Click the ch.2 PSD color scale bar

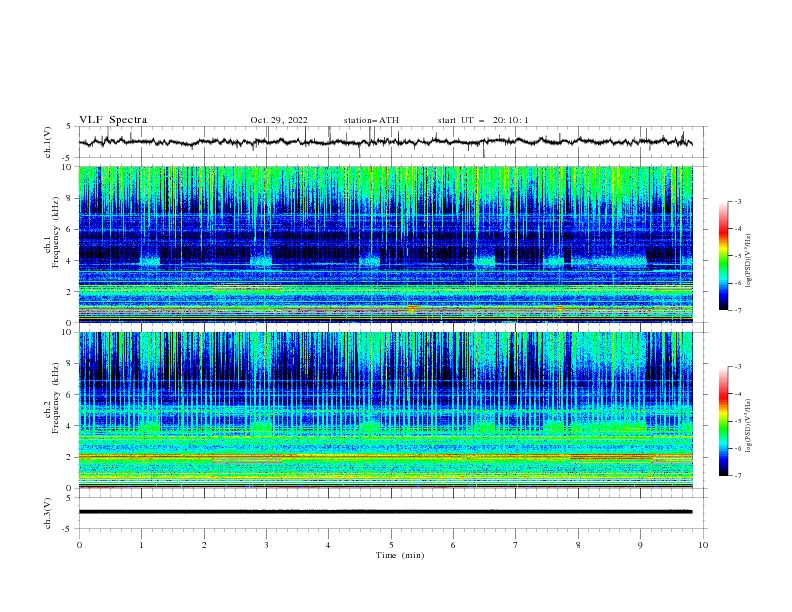pyautogui.click(x=724, y=421)
